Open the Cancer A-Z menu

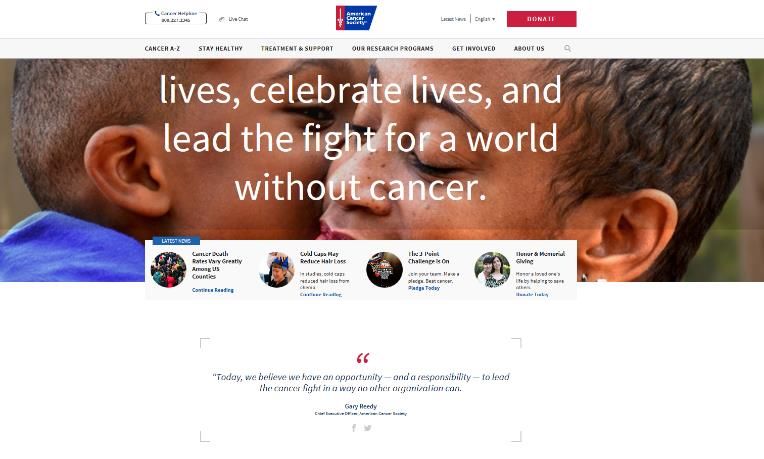pyautogui.click(x=162, y=49)
